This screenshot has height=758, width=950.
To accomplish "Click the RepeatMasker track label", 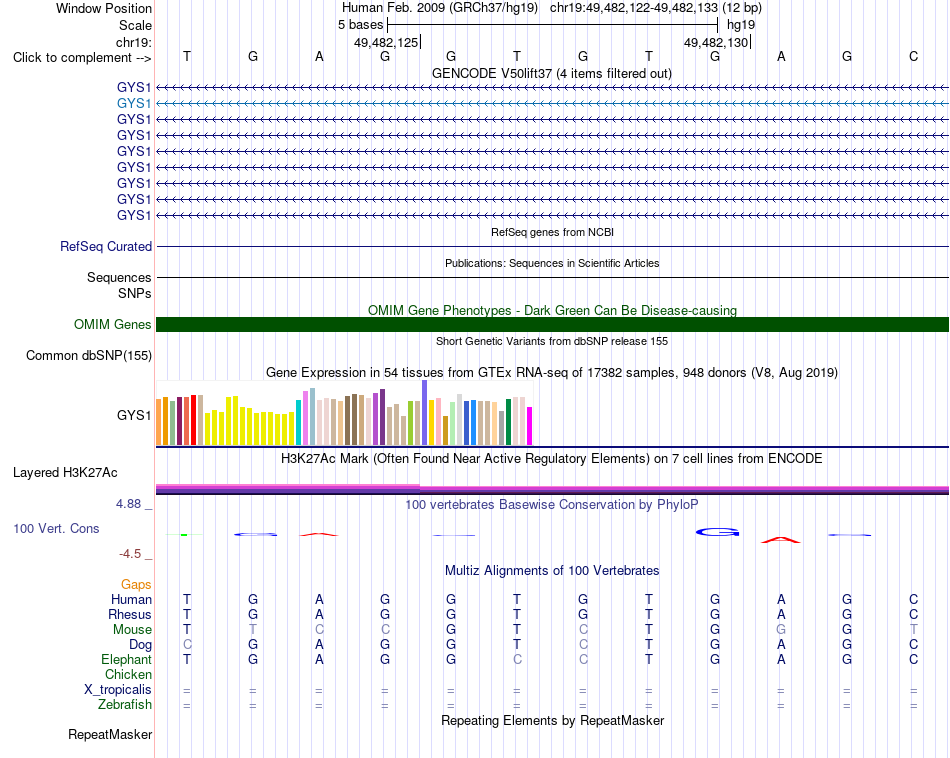I will pyautogui.click(x=110, y=735).
